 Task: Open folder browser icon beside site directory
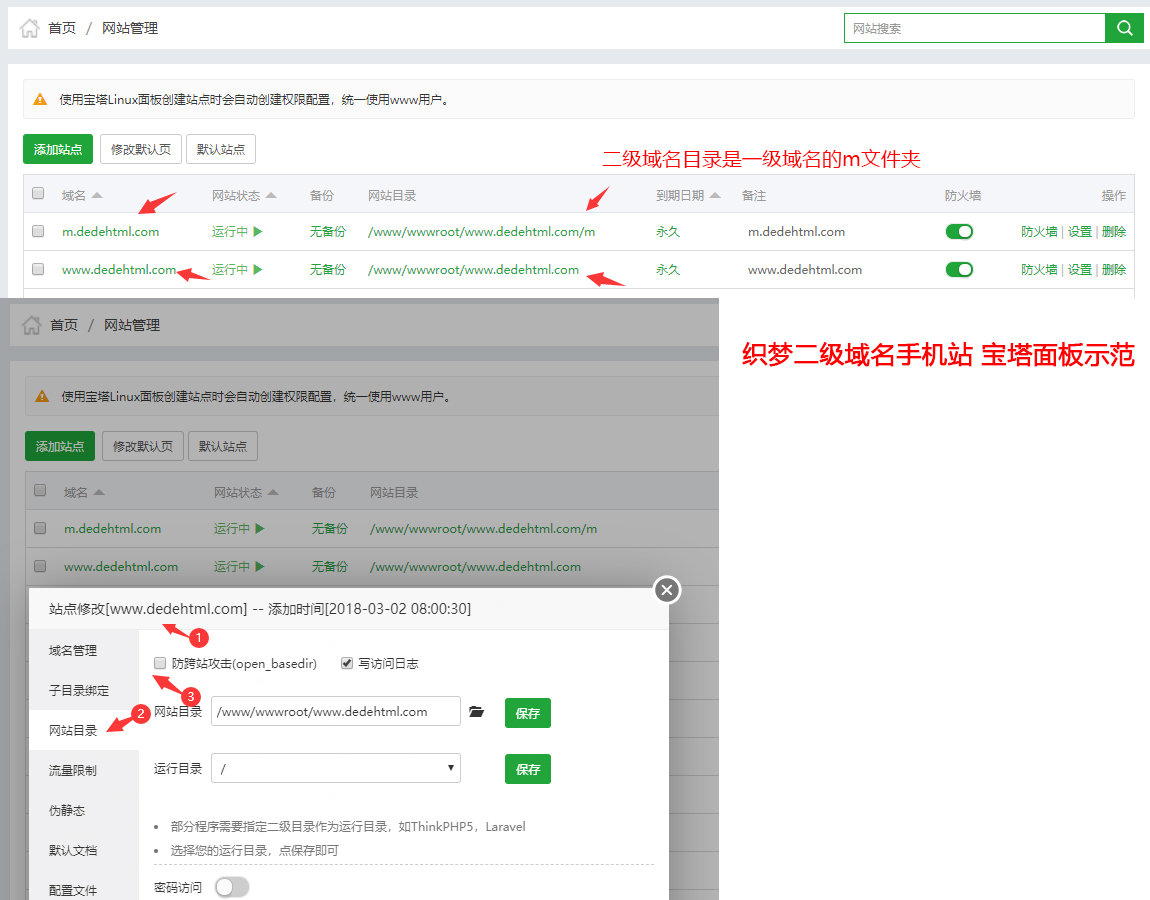click(x=476, y=712)
